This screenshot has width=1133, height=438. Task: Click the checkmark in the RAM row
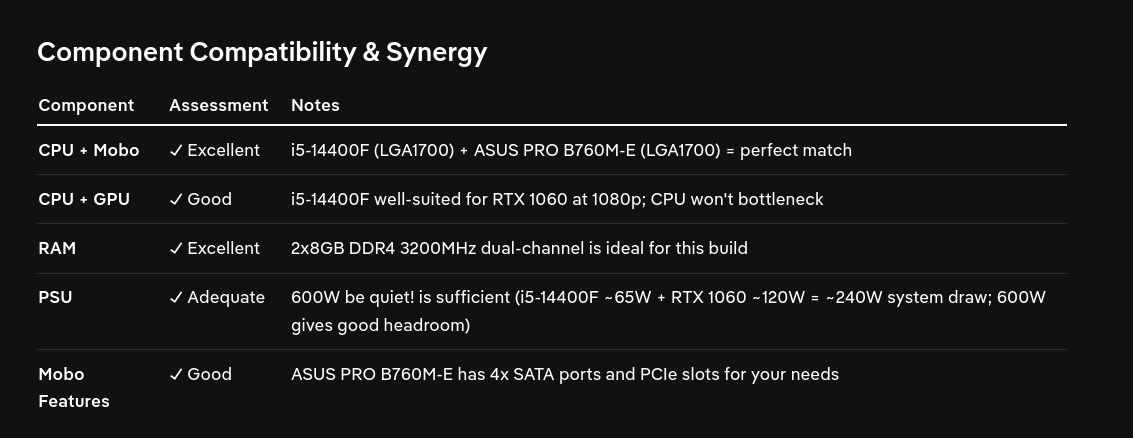(176, 249)
